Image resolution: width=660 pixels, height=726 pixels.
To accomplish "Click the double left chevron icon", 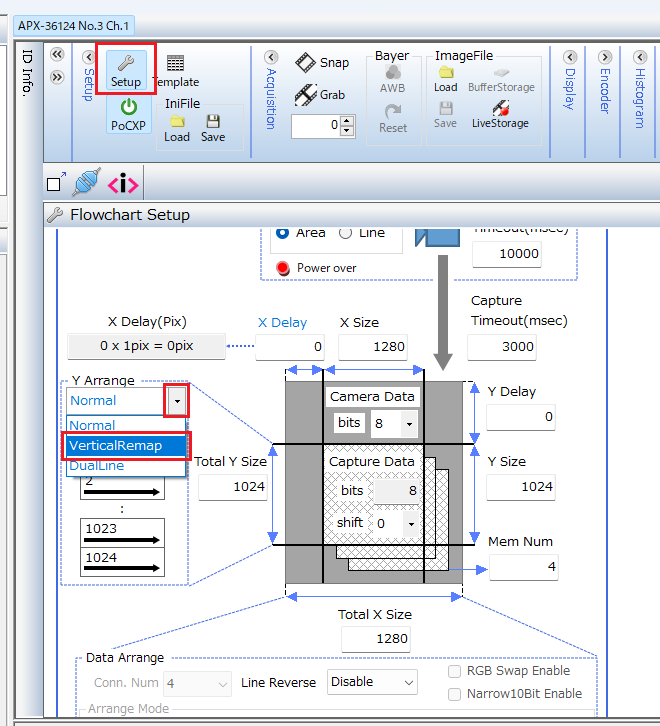I will point(57,55).
